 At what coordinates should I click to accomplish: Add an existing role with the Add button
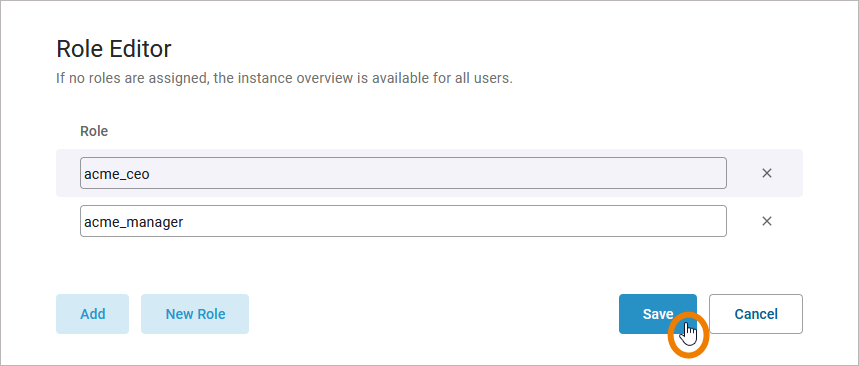pyautogui.click(x=93, y=314)
